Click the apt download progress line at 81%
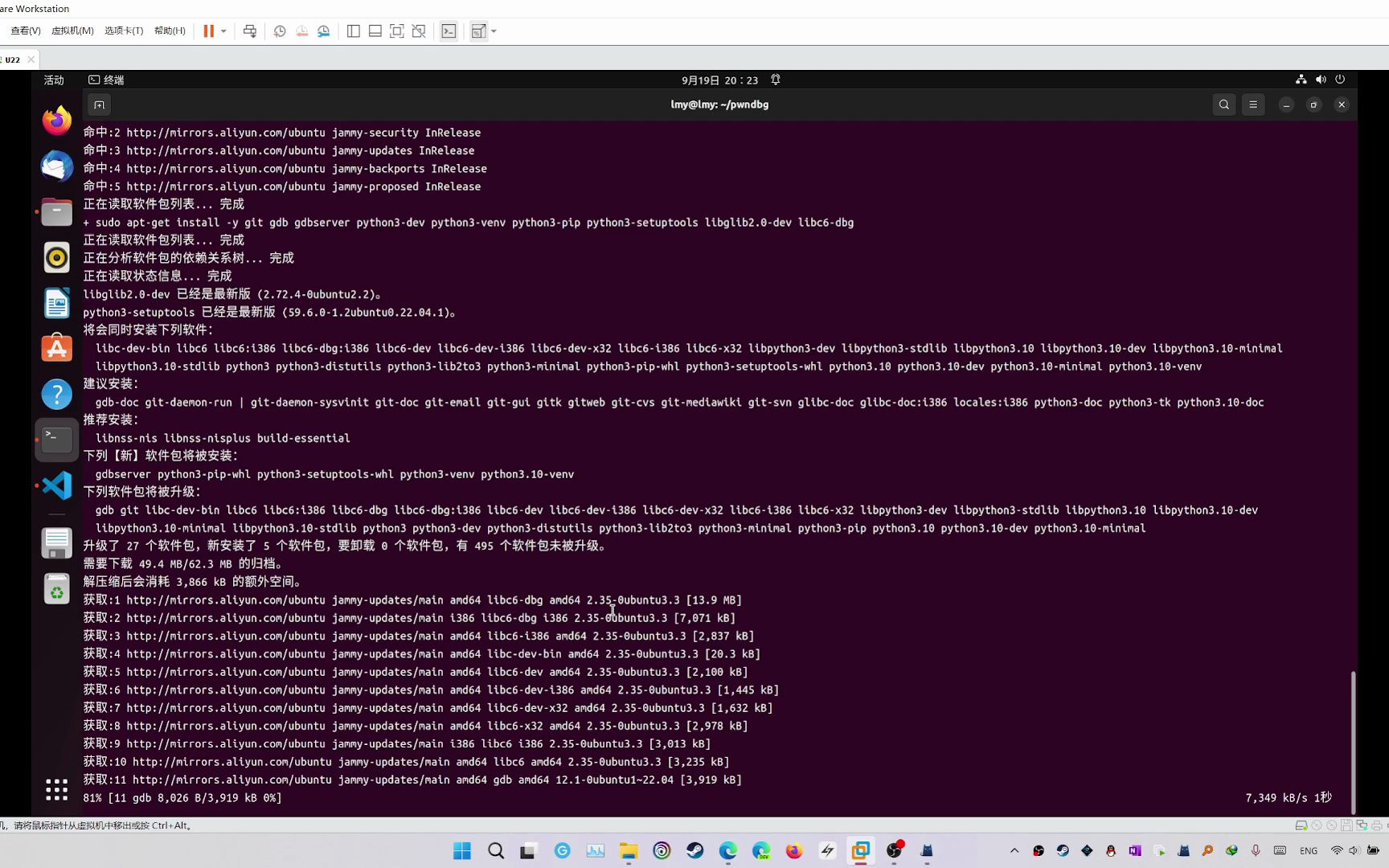 (x=182, y=798)
